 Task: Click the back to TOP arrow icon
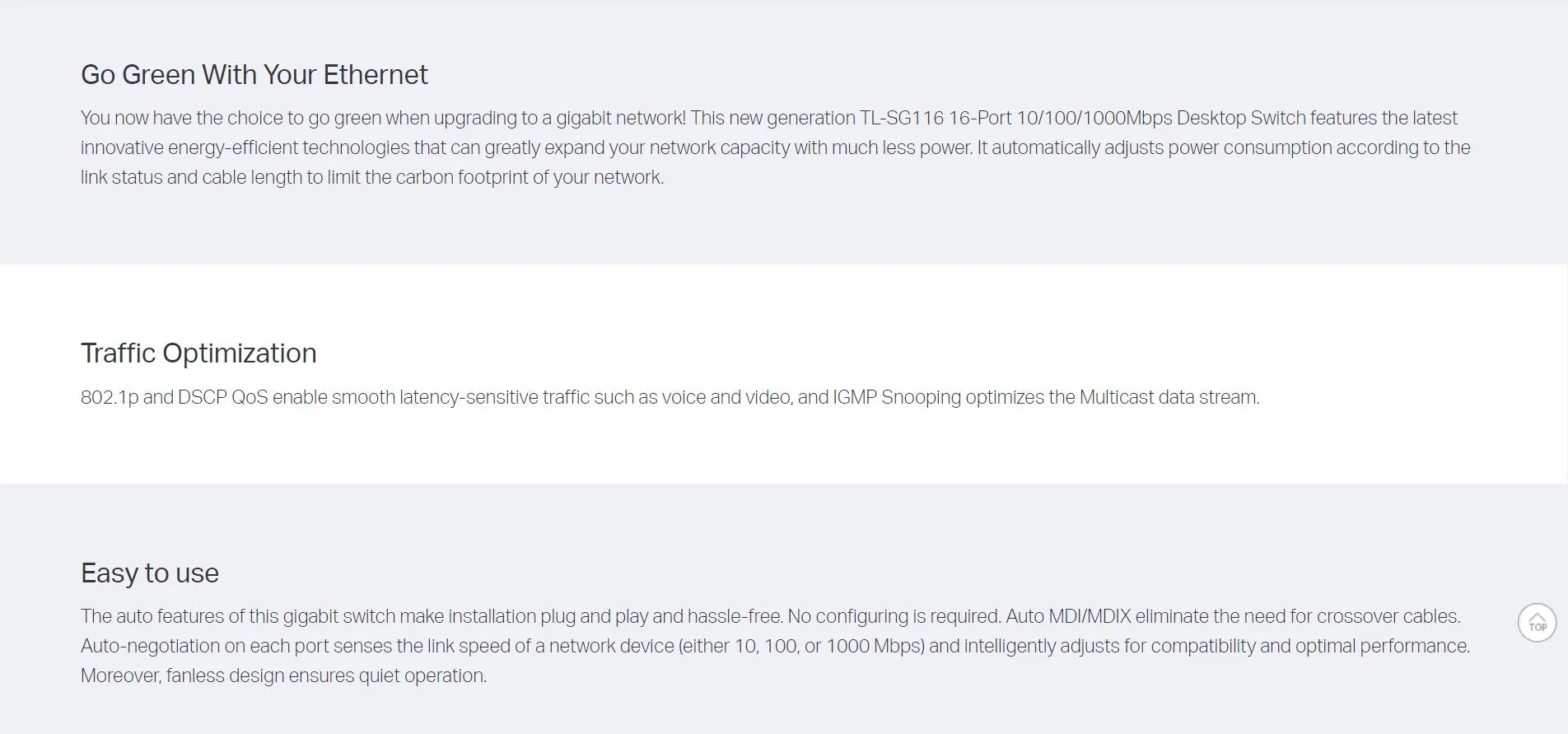tap(1537, 623)
